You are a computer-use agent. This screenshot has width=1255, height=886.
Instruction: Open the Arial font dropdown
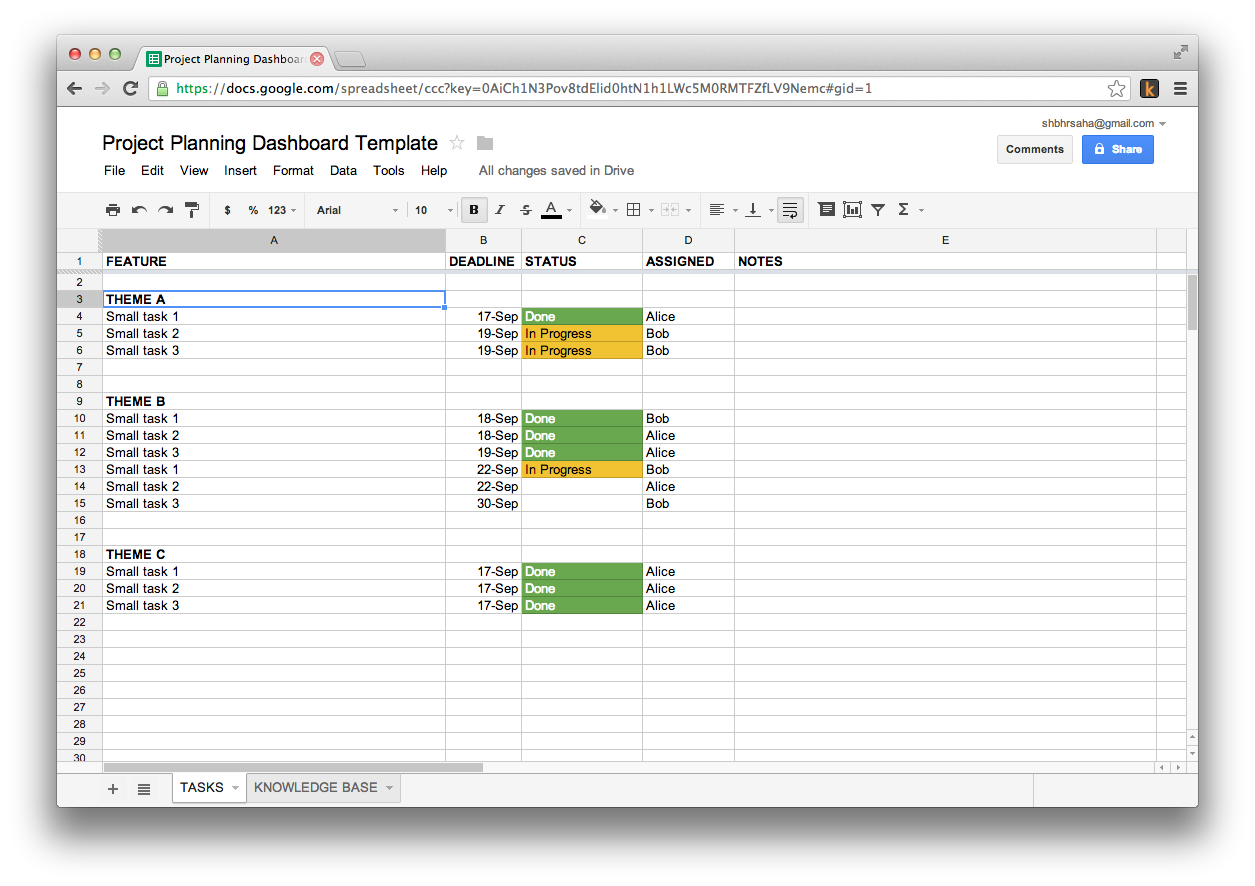click(x=357, y=210)
